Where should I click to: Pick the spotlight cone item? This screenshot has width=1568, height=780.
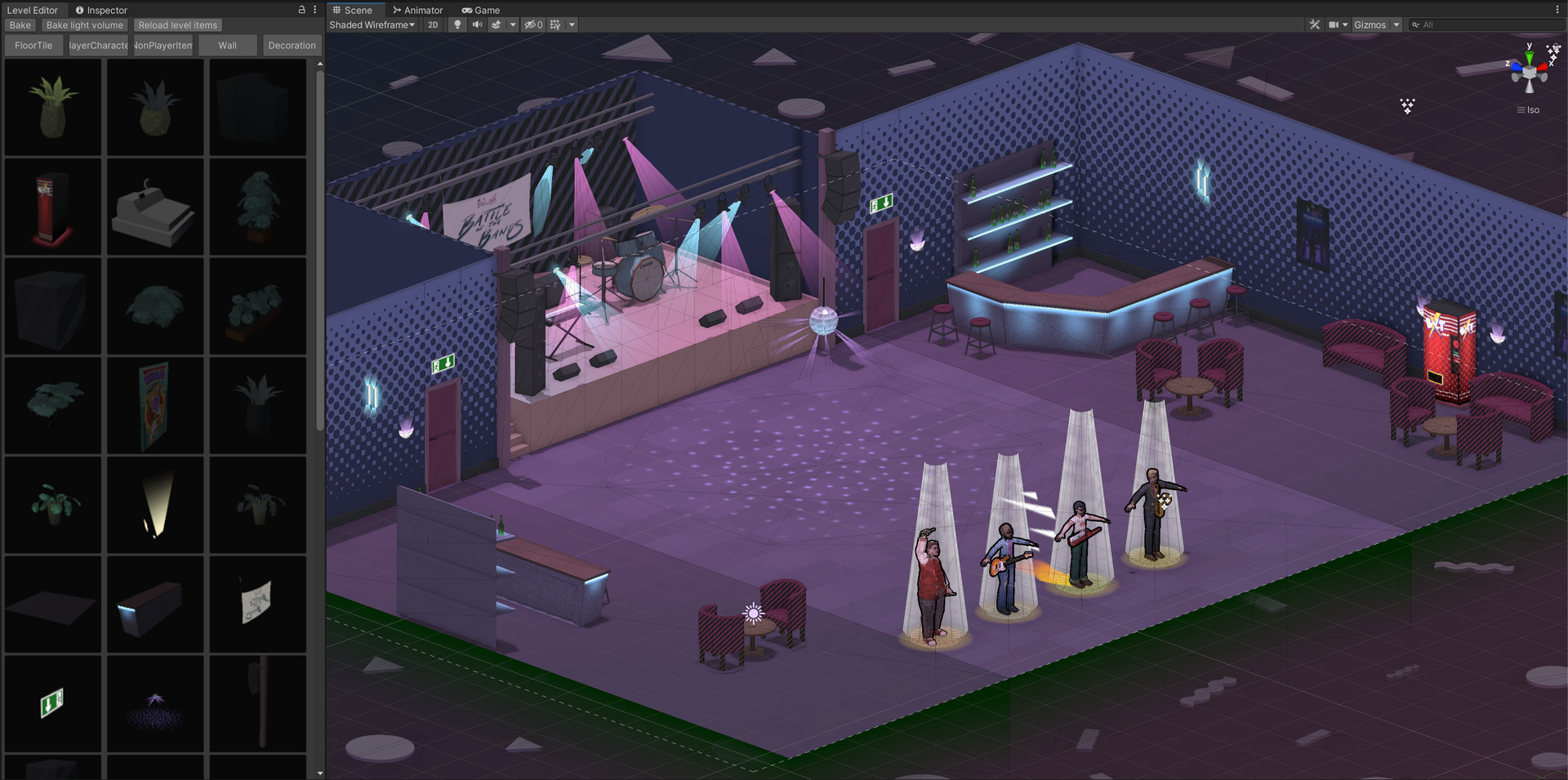pyautogui.click(x=155, y=505)
